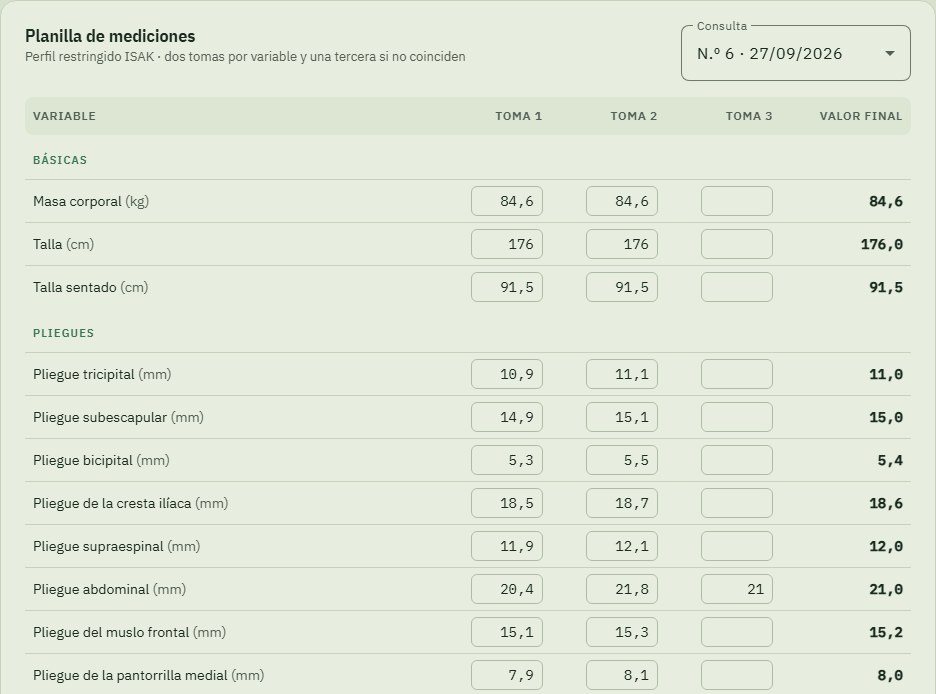Image resolution: width=936 pixels, height=694 pixels.
Task: Click empty Toma 3 field for Talla
Action: (737, 244)
